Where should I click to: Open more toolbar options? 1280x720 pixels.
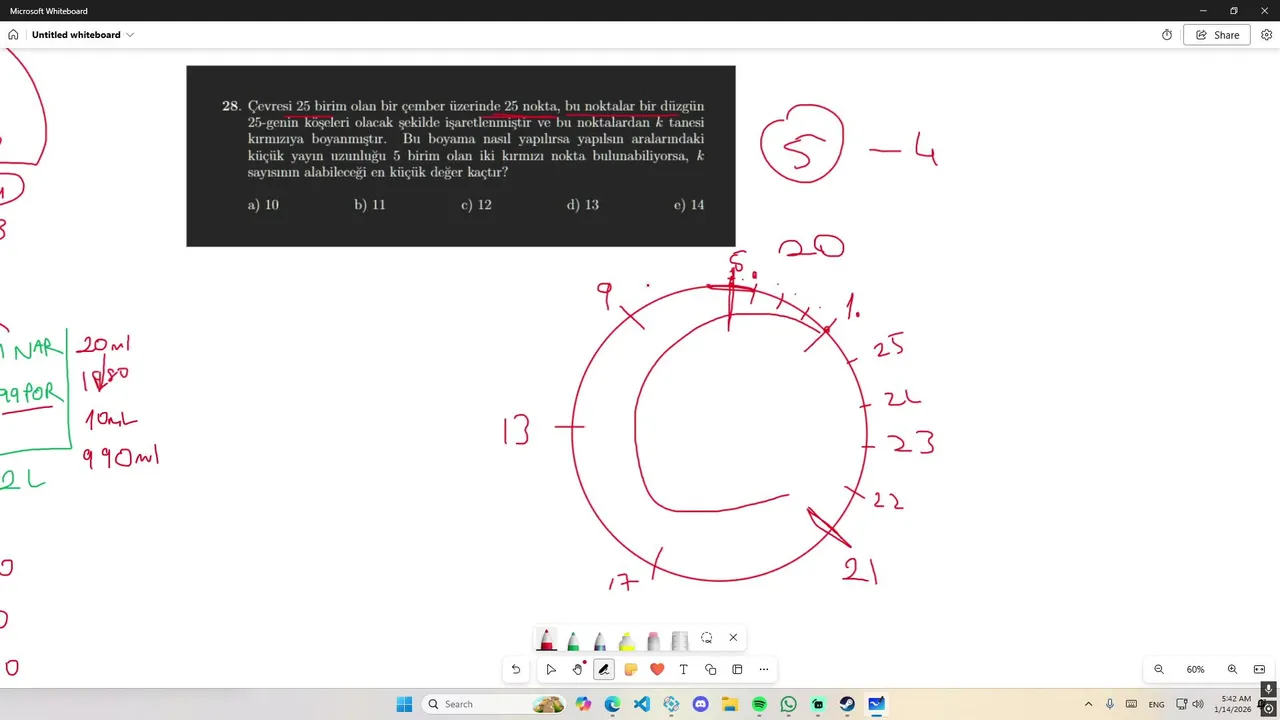point(764,670)
